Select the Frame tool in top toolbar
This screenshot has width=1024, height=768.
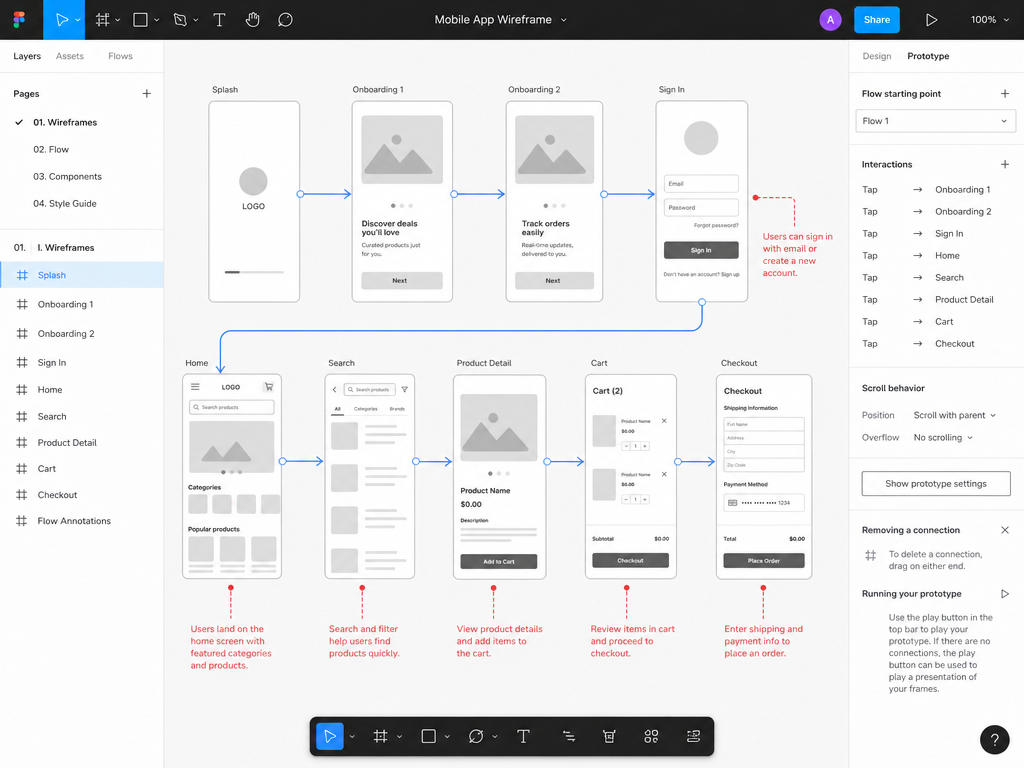(103, 20)
